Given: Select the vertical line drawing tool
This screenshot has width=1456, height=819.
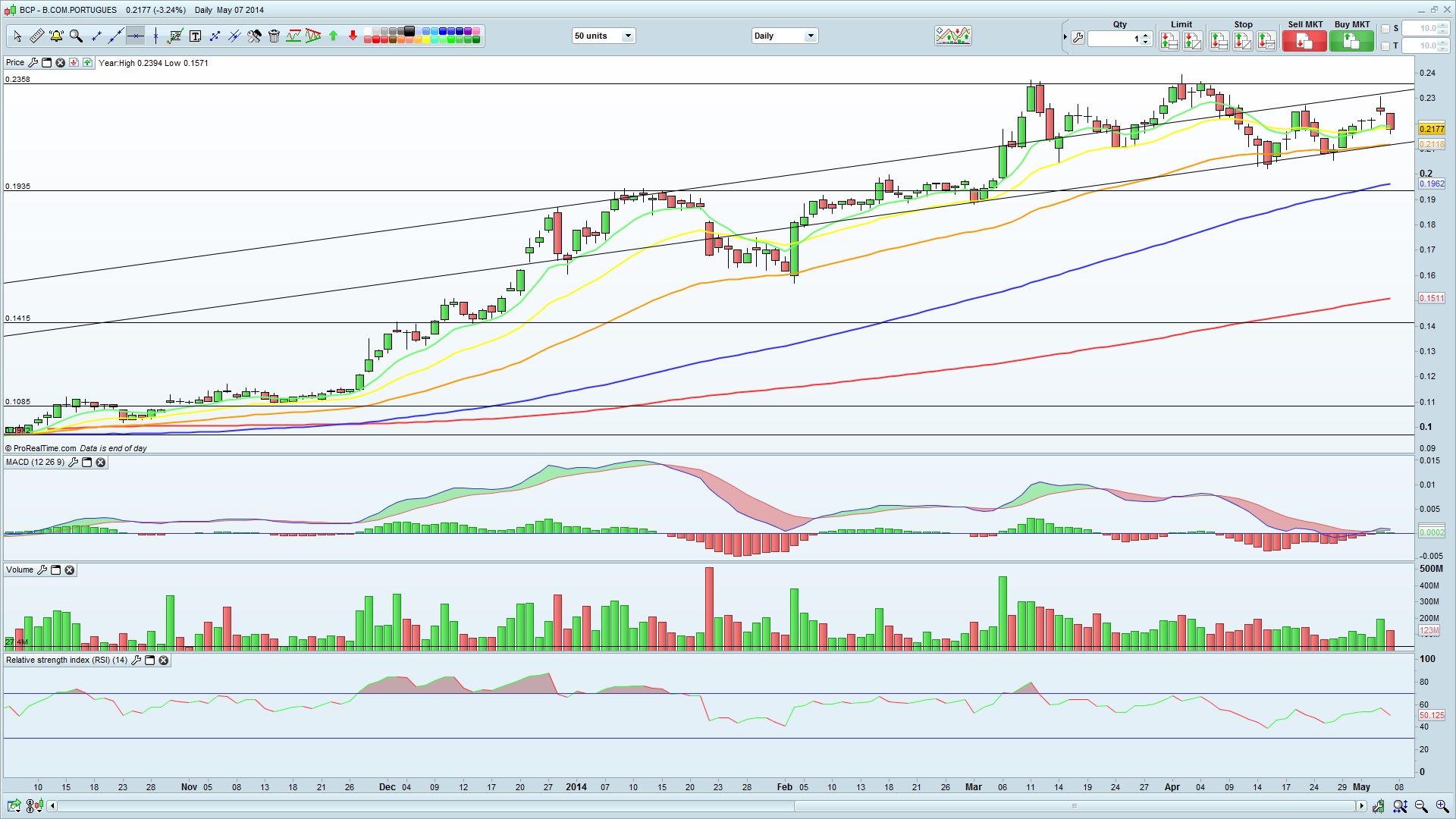Looking at the screenshot, I should (x=155, y=36).
